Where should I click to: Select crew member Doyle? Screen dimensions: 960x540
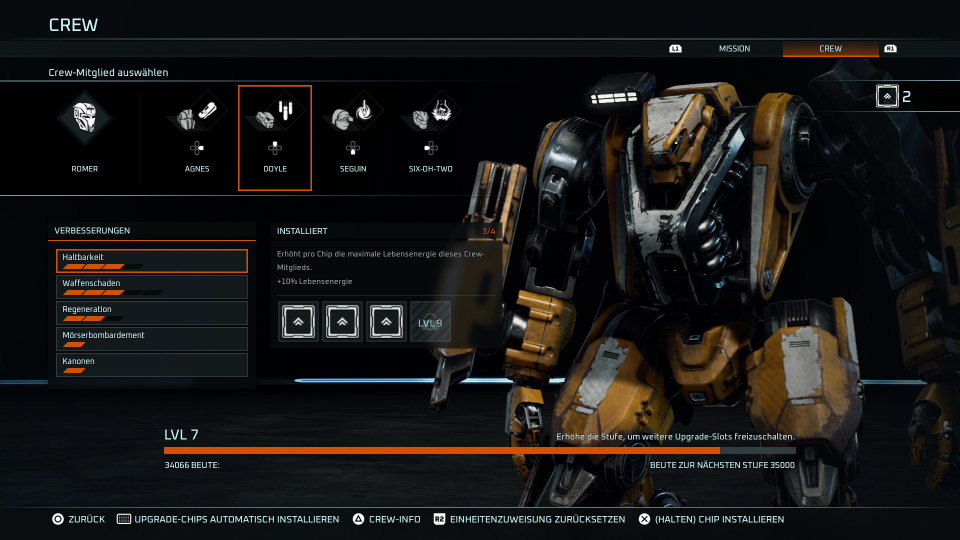275,138
